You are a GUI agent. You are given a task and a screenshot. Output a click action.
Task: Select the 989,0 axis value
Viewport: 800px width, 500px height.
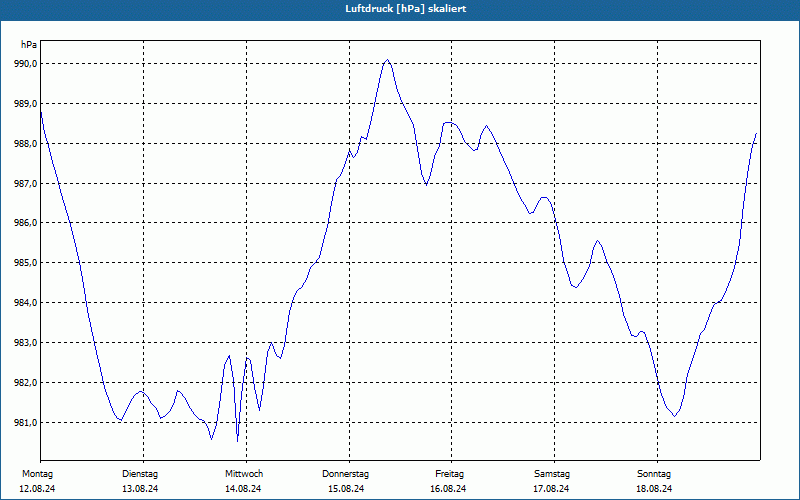tap(25, 104)
